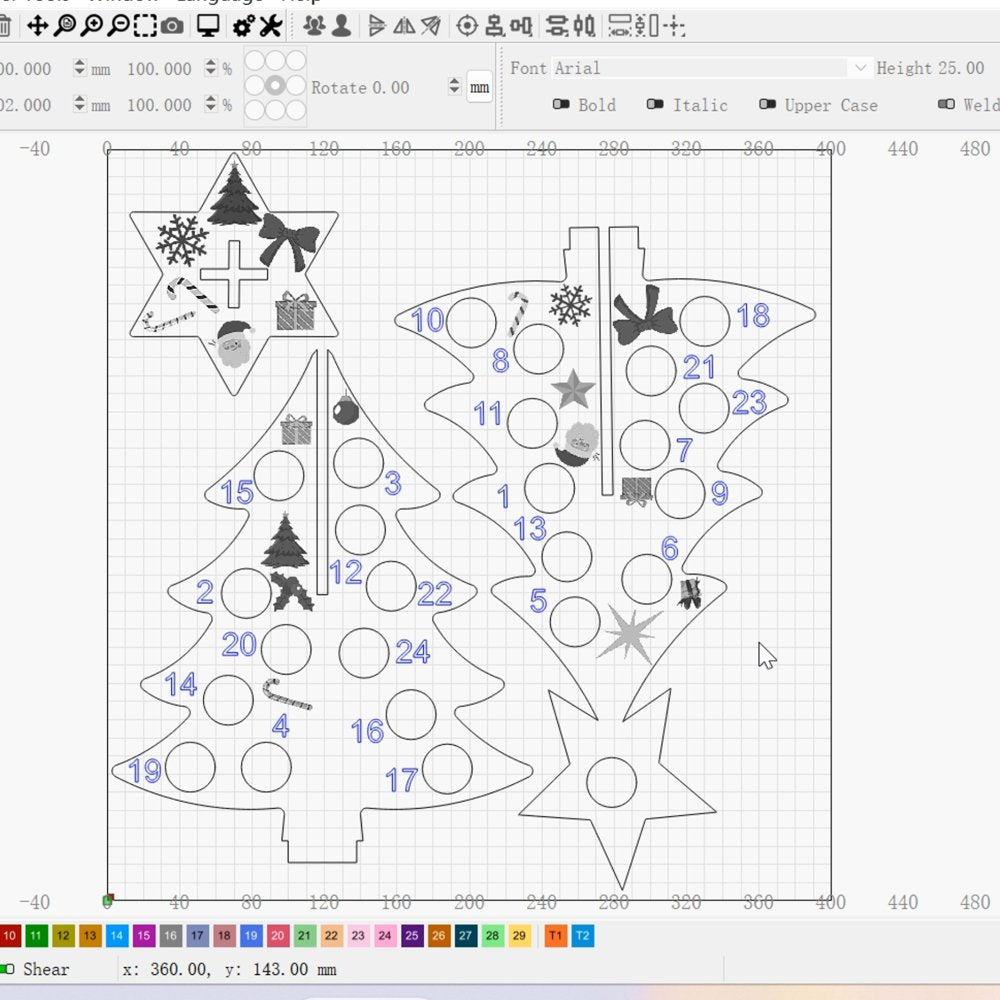Click the Zoom Out magnifier icon
Viewport: 1000px width, 1000px height.
tap(118, 26)
